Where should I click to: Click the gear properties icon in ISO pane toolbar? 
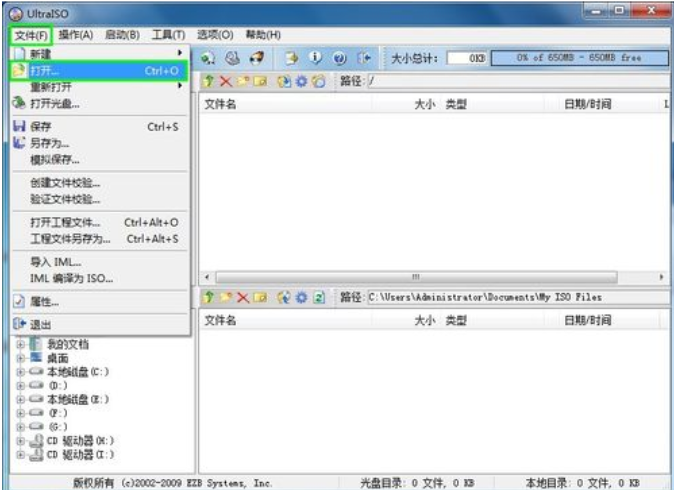301,81
